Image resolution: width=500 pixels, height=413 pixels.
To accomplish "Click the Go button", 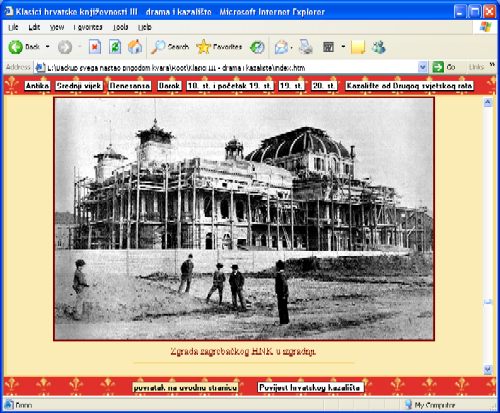I will click(x=444, y=67).
